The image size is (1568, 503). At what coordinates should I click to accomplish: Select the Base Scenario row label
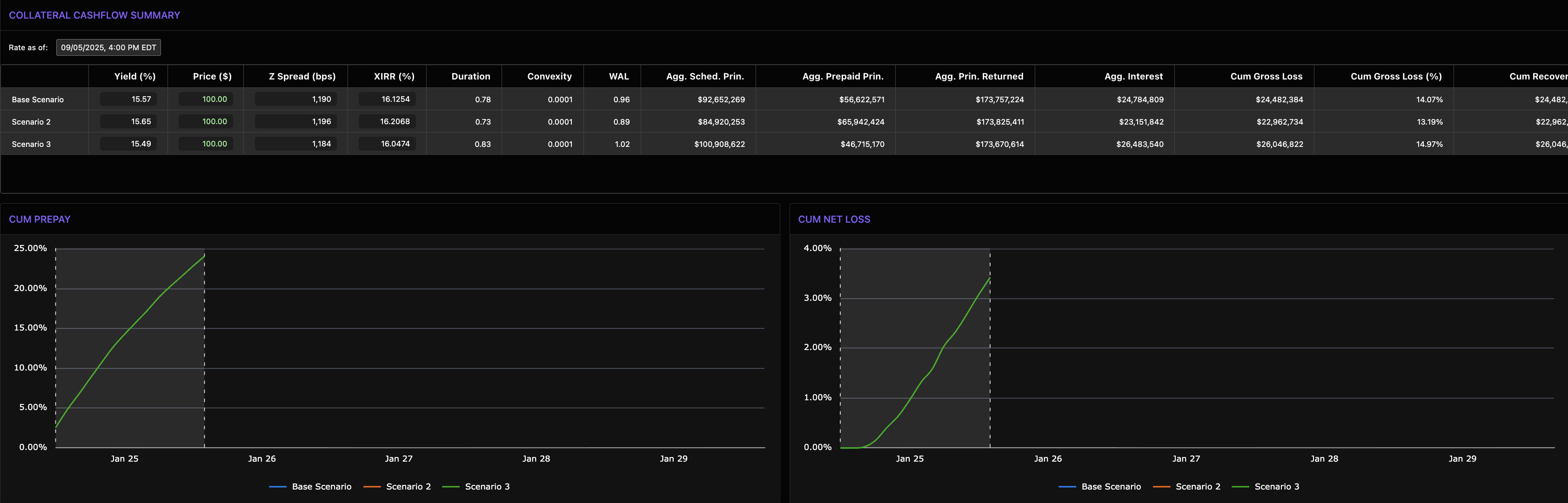[x=38, y=100]
